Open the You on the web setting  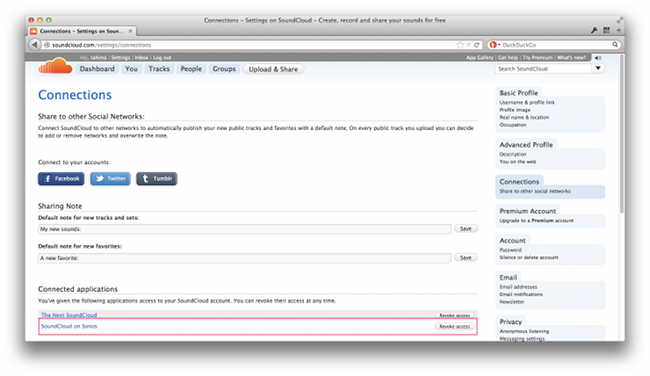[x=518, y=162]
